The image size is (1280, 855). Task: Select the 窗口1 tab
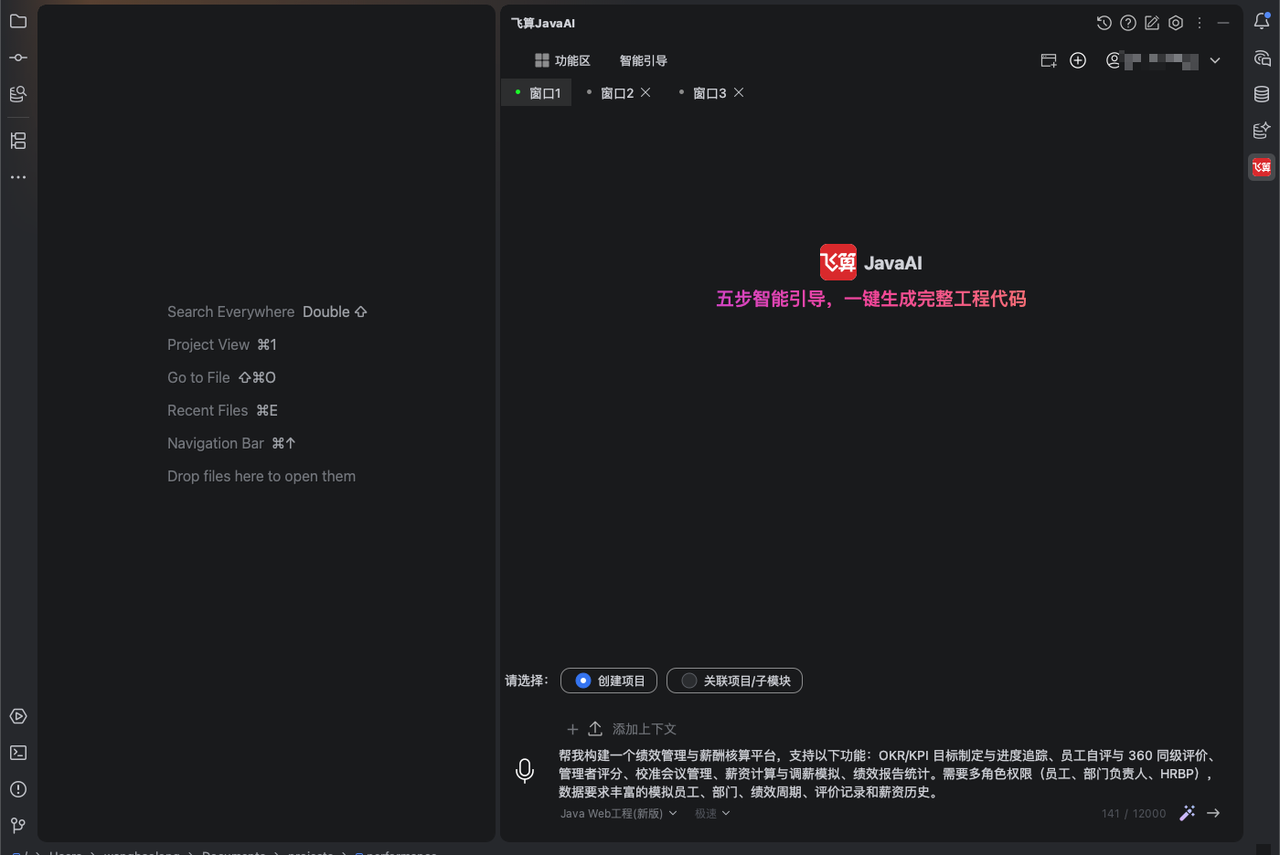coord(537,93)
